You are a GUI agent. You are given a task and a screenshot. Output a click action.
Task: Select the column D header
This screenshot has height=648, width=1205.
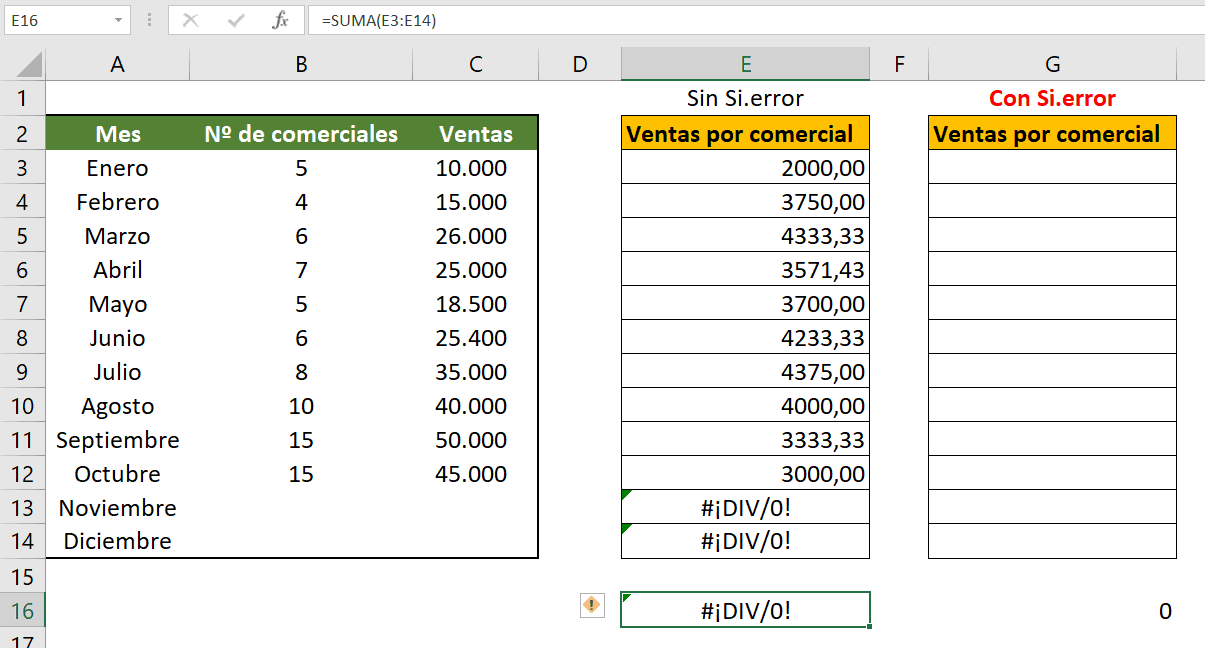(x=580, y=65)
